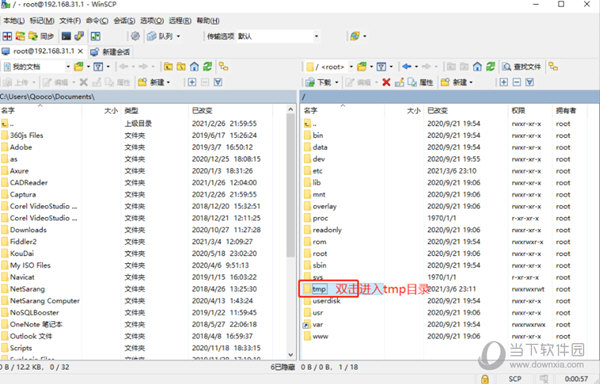Click the remote 新建 new button
Viewport: 600px width, 384px height.
coord(457,82)
